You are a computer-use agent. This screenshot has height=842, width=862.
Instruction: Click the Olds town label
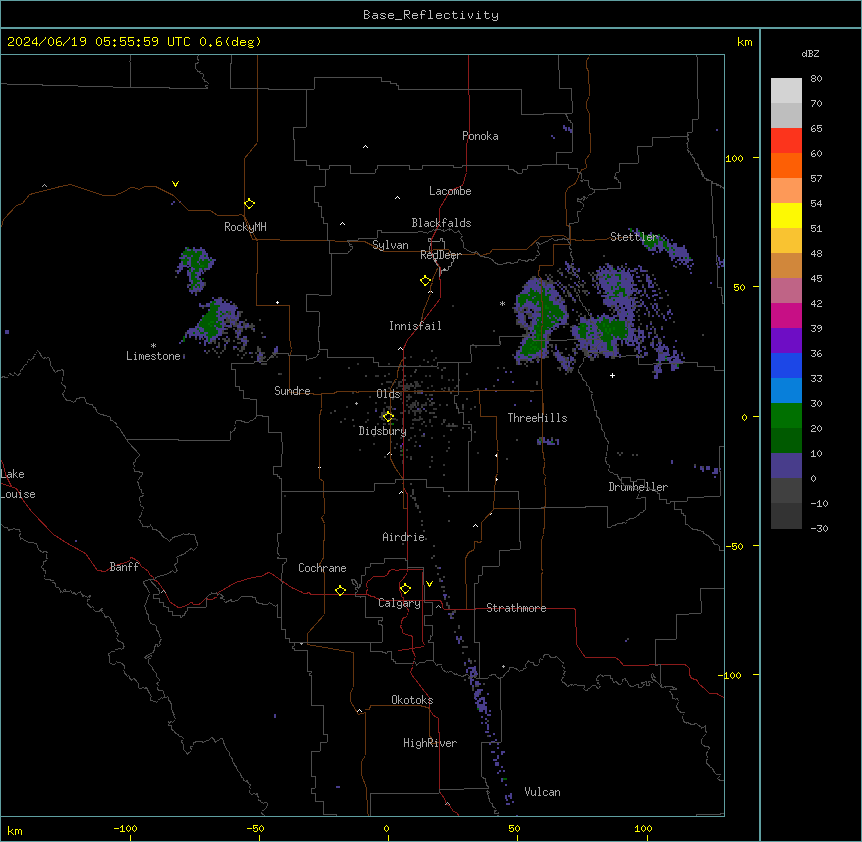[x=388, y=394]
